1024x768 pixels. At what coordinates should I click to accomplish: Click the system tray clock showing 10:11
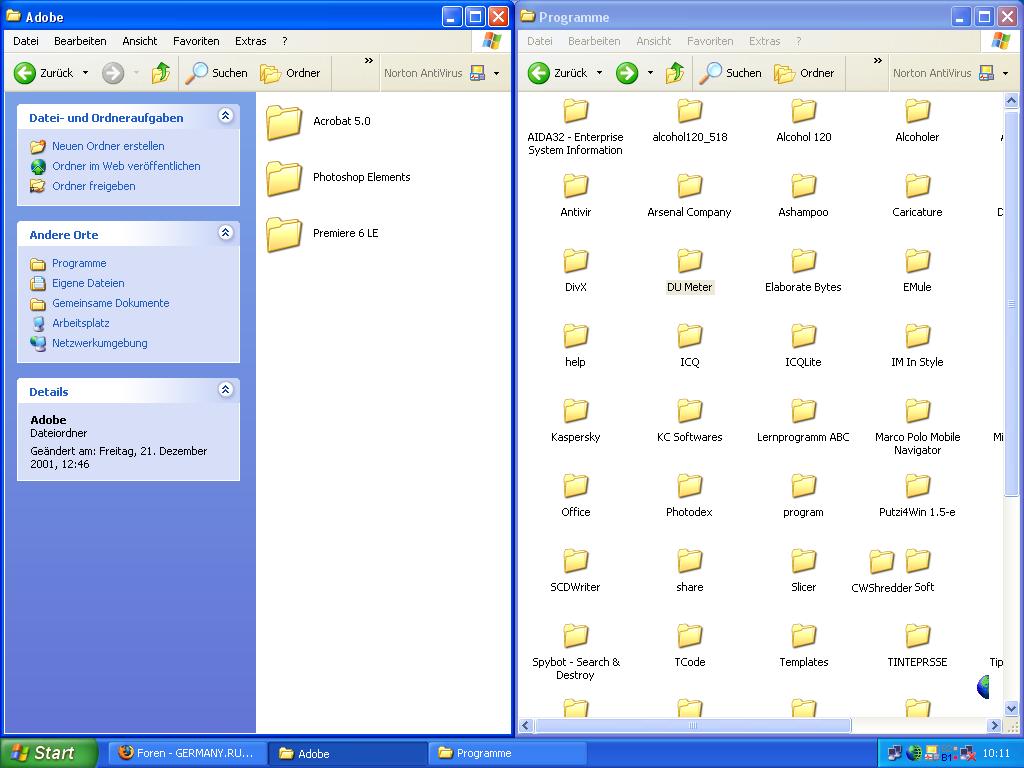[996, 754]
